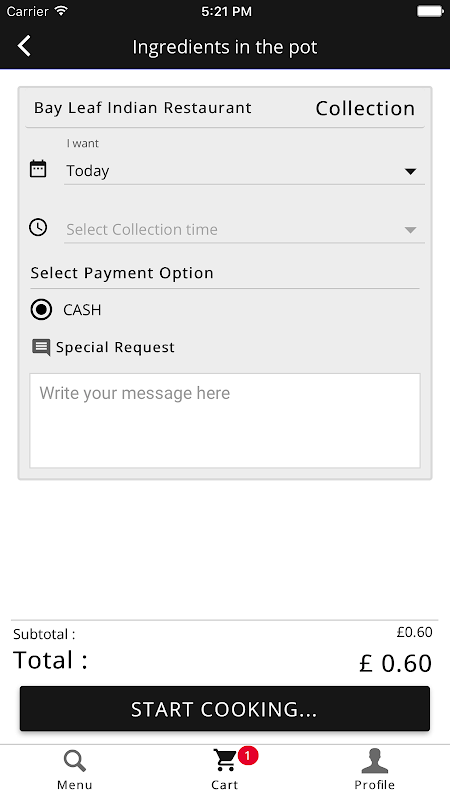The width and height of the screenshot is (450, 800).
Task: Open the Profile person icon
Action: tap(374, 761)
